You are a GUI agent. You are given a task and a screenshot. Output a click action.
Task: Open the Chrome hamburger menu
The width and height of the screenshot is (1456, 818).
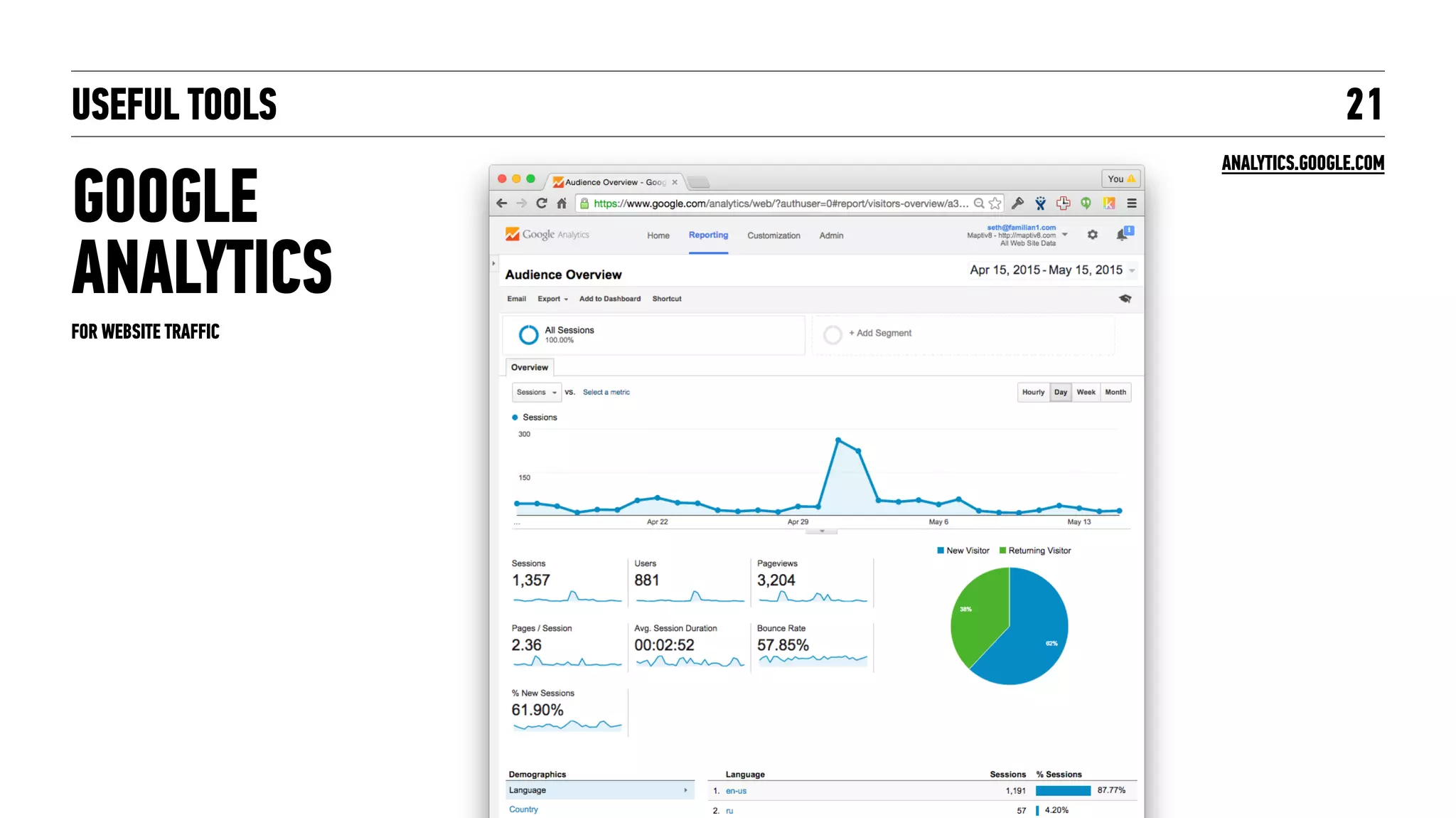[x=1132, y=203]
